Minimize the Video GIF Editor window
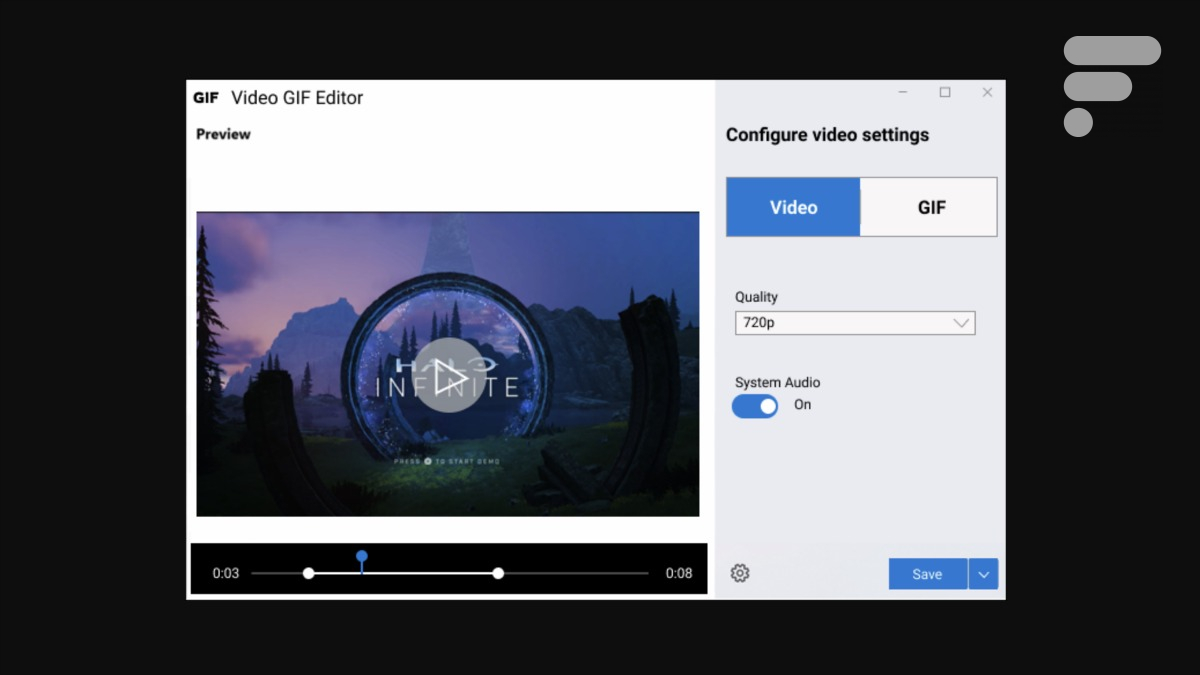1200x675 pixels. [x=903, y=92]
